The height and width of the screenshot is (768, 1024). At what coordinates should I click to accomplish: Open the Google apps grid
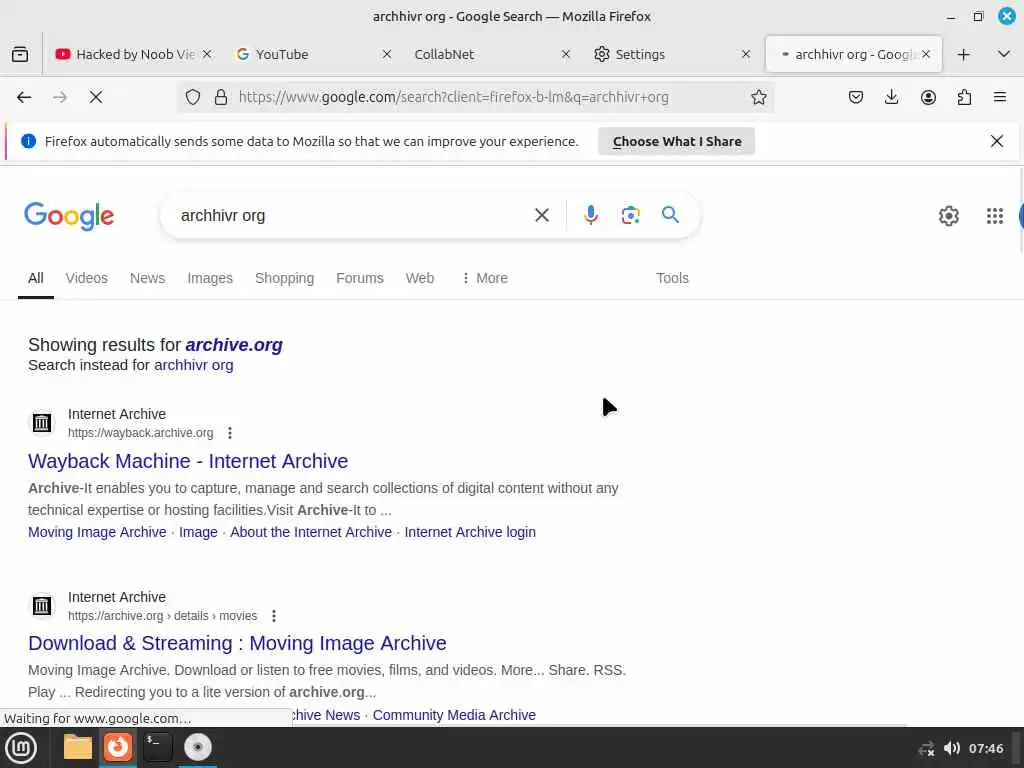[x=995, y=216]
